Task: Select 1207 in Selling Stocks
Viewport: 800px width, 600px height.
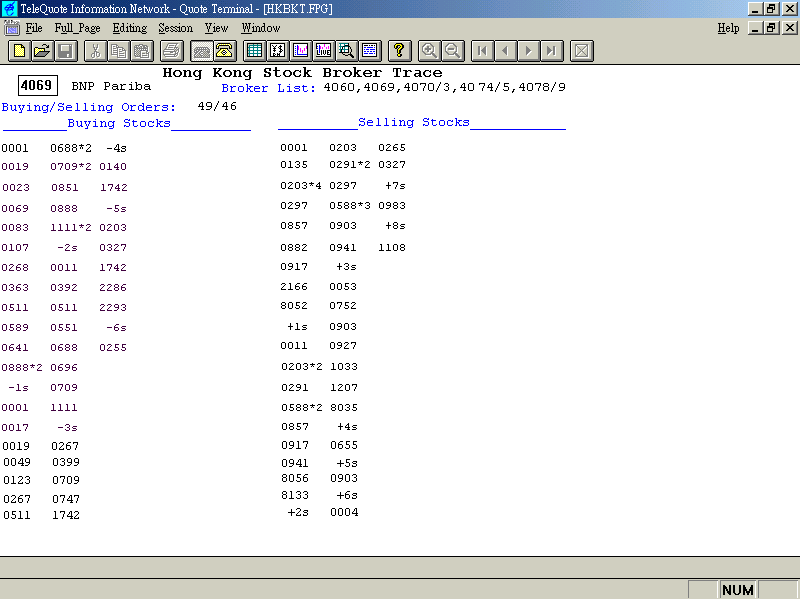Action: (x=344, y=388)
